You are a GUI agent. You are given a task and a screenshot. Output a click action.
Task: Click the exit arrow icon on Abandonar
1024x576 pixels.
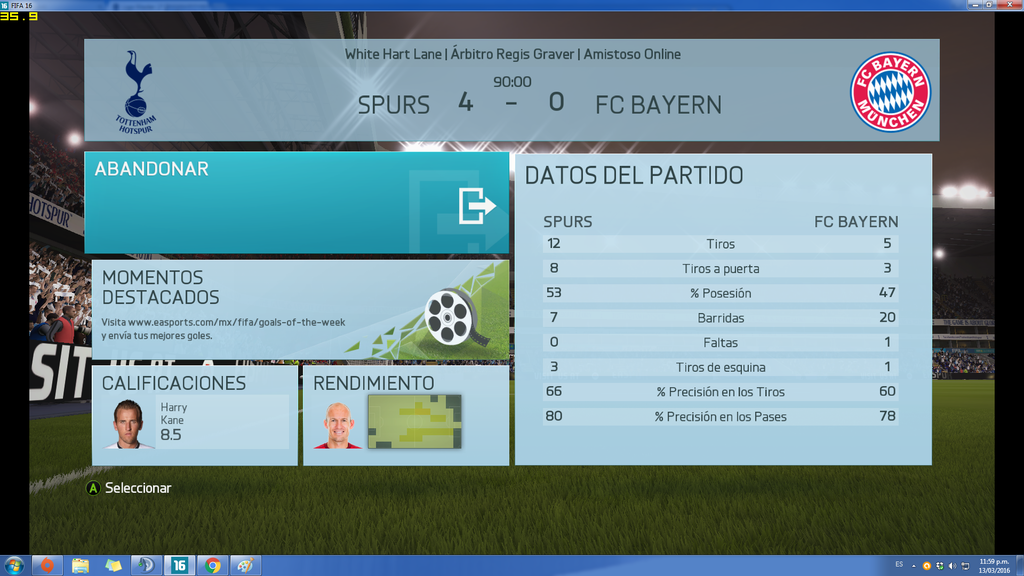tap(477, 206)
